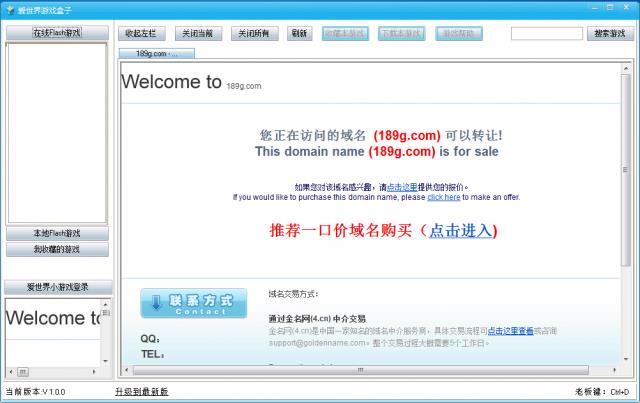Click the TEL: contact label
The width and height of the screenshot is (640, 403).
click(x=153, y=354)
